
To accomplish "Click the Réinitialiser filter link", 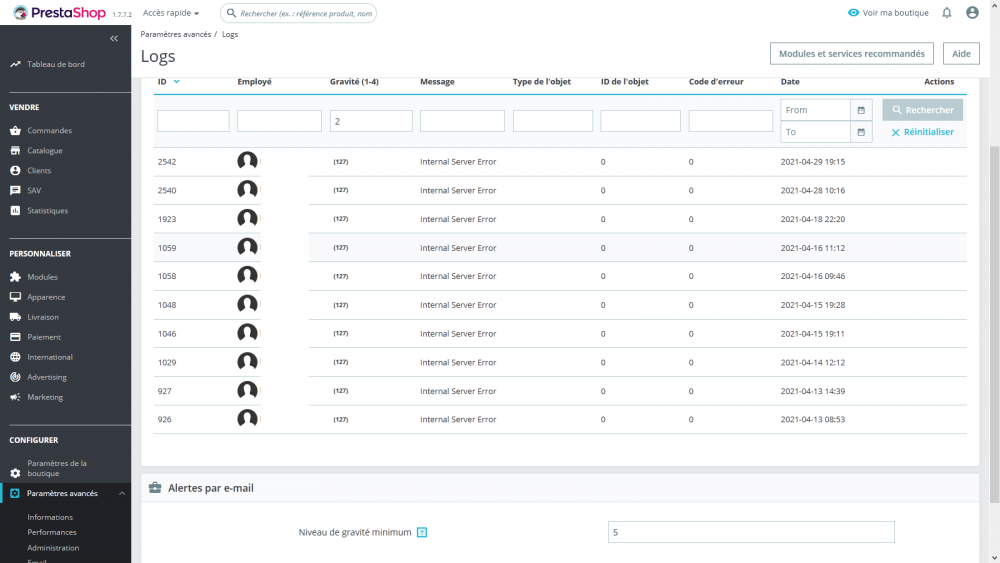I will [x=922, y=132].
